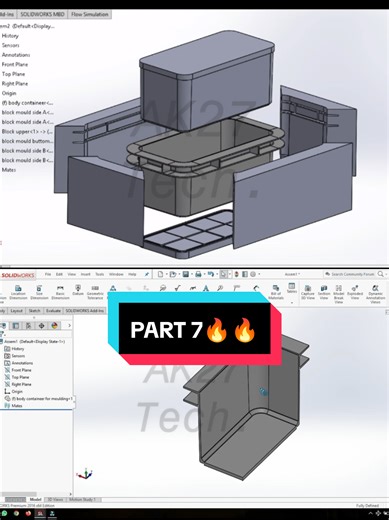Screen dimensions: 389x520
Task: Open the Edit menu
Action: [59, 274]
